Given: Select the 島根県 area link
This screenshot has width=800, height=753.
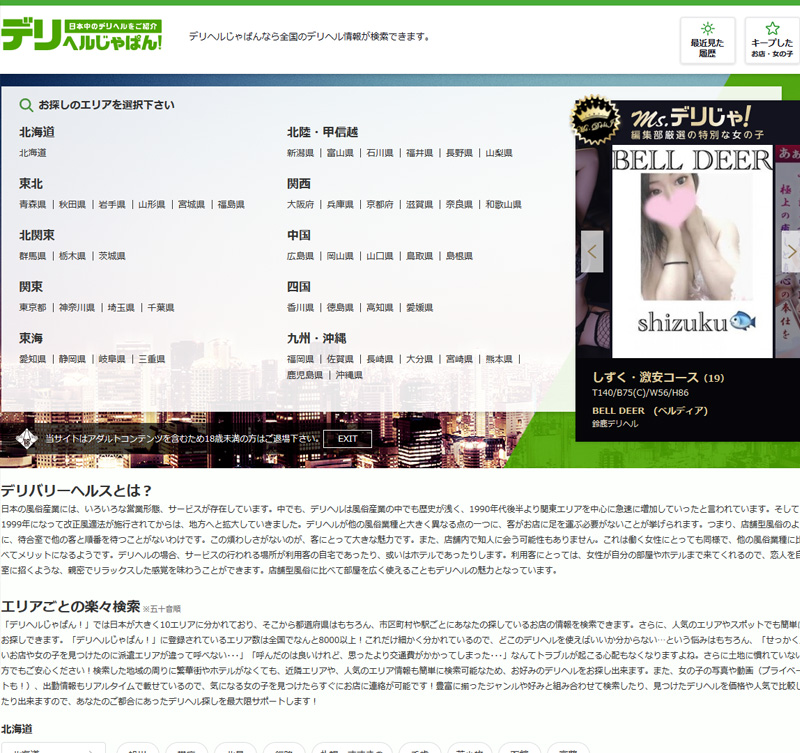Looking at the screenshot, I should [x=460, y=256].
